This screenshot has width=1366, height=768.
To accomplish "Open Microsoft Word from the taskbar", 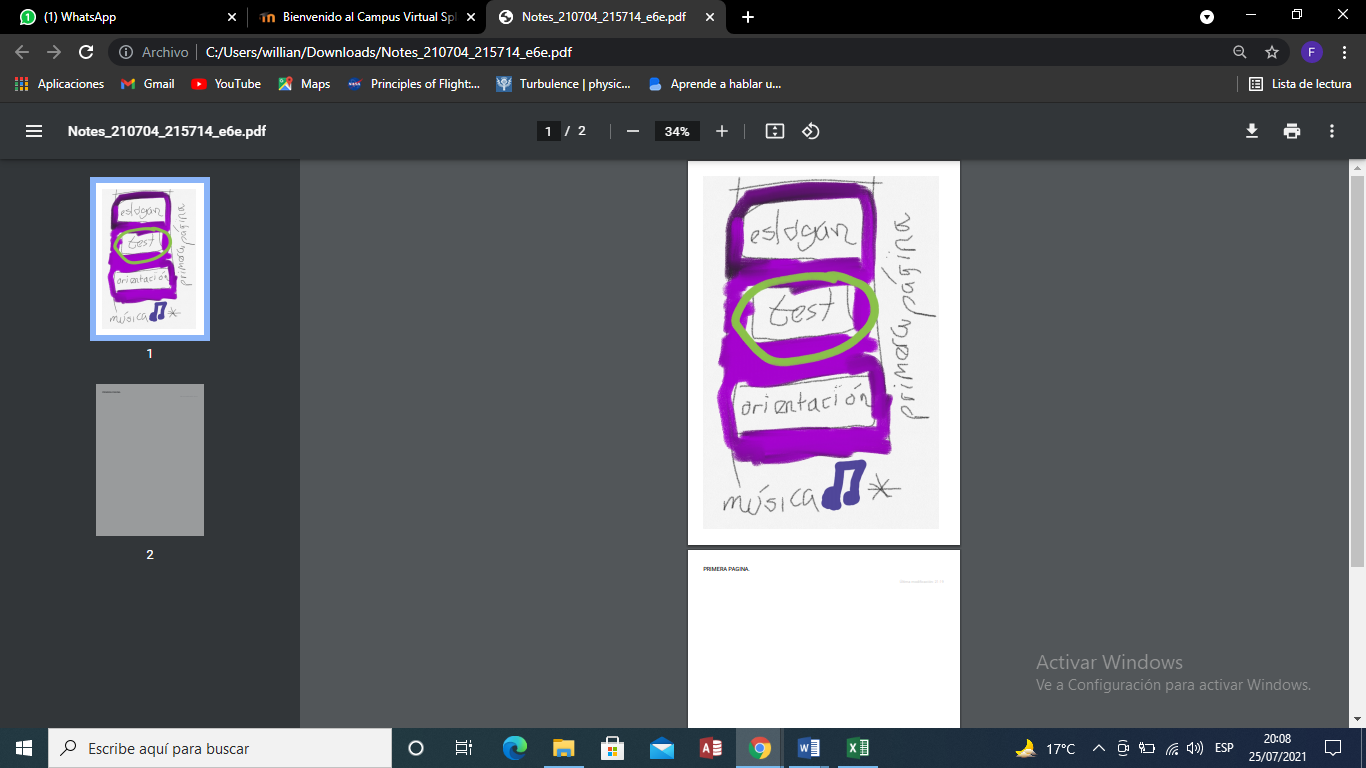I will click(809, 748).
